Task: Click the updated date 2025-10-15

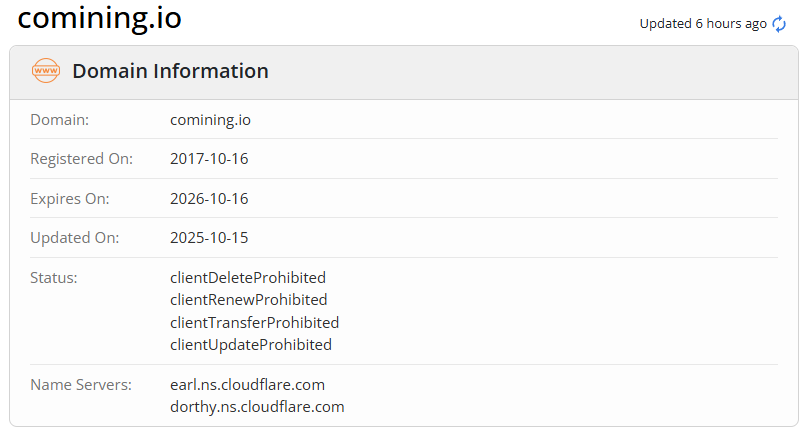Action: (209, 238)
